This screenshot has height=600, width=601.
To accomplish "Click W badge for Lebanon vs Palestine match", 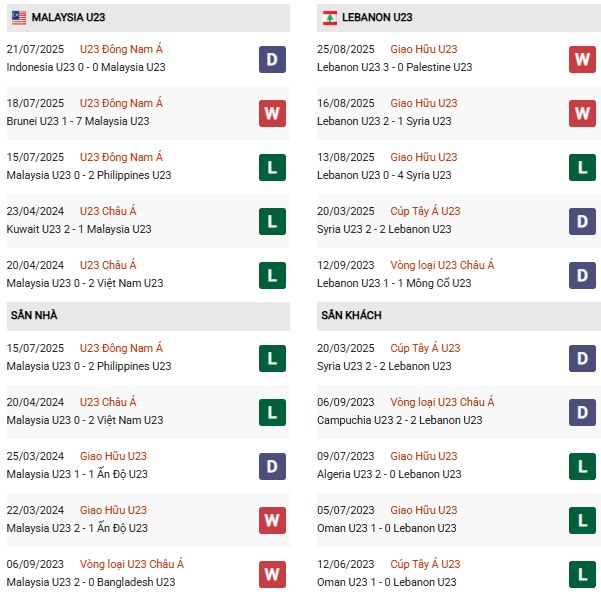I will tap(583, 59).
